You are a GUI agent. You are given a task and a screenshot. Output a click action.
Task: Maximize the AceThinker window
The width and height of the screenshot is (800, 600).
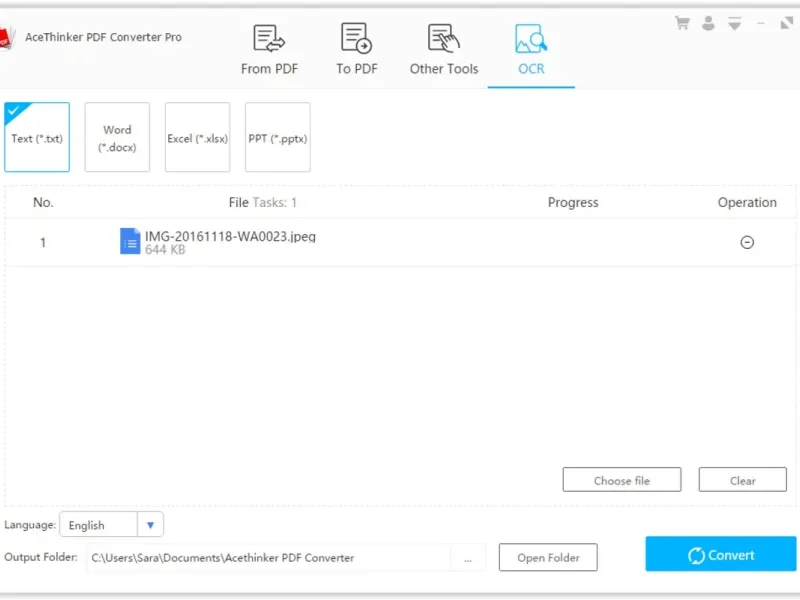pos(787,23)
